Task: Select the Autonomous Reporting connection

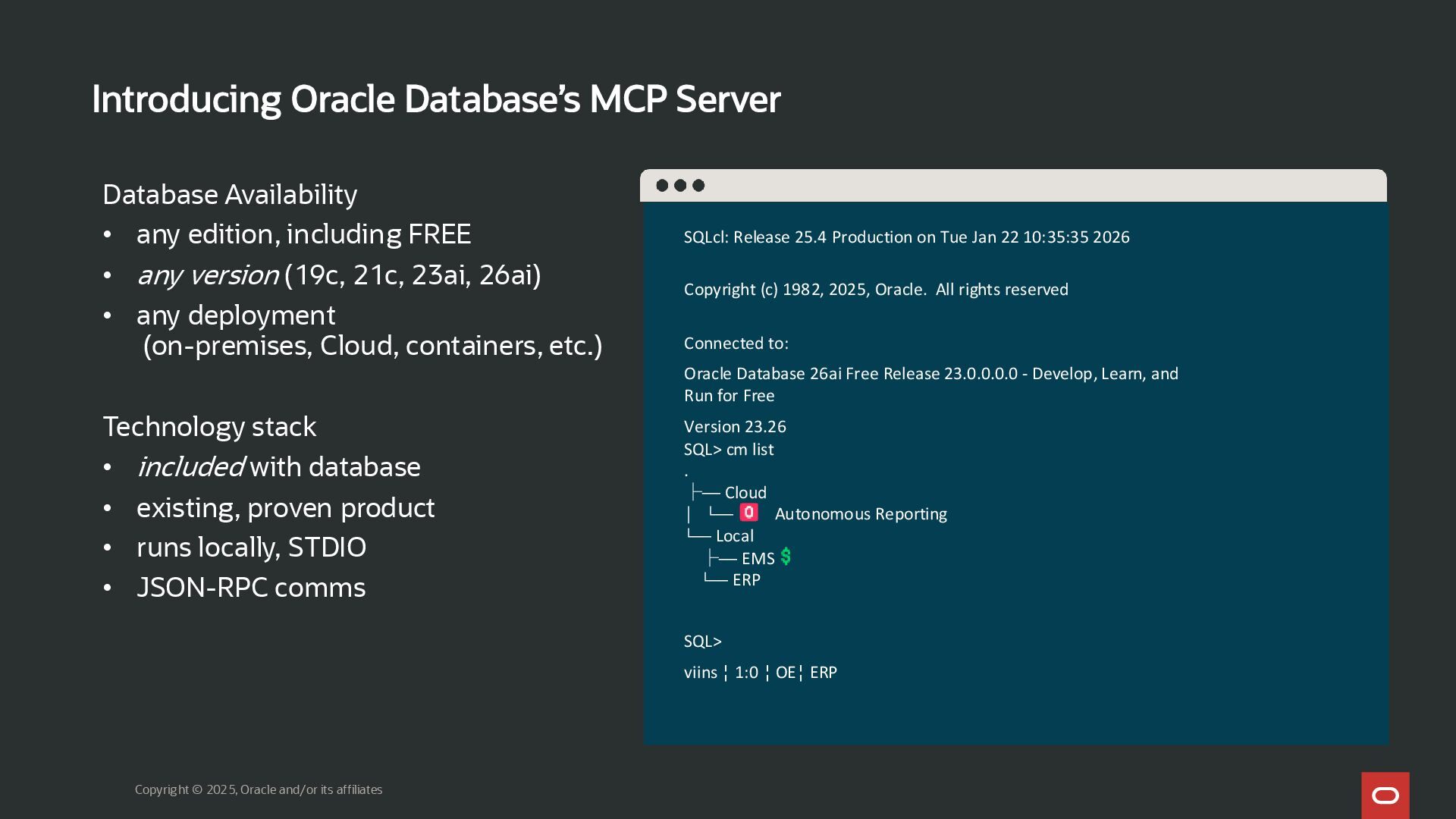Action: (860, 514)
